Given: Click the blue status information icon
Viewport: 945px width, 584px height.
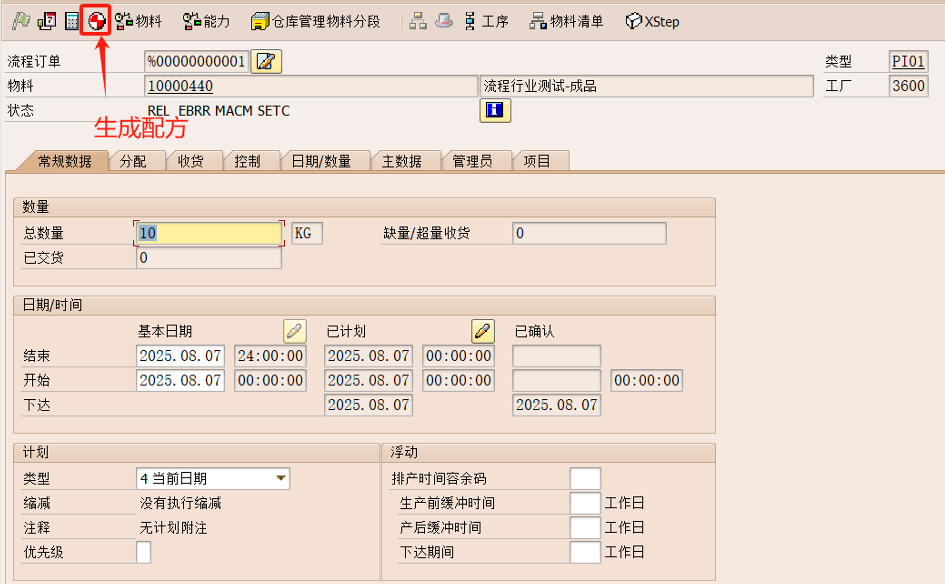Looking at the screenshot, I should [495, 110].
